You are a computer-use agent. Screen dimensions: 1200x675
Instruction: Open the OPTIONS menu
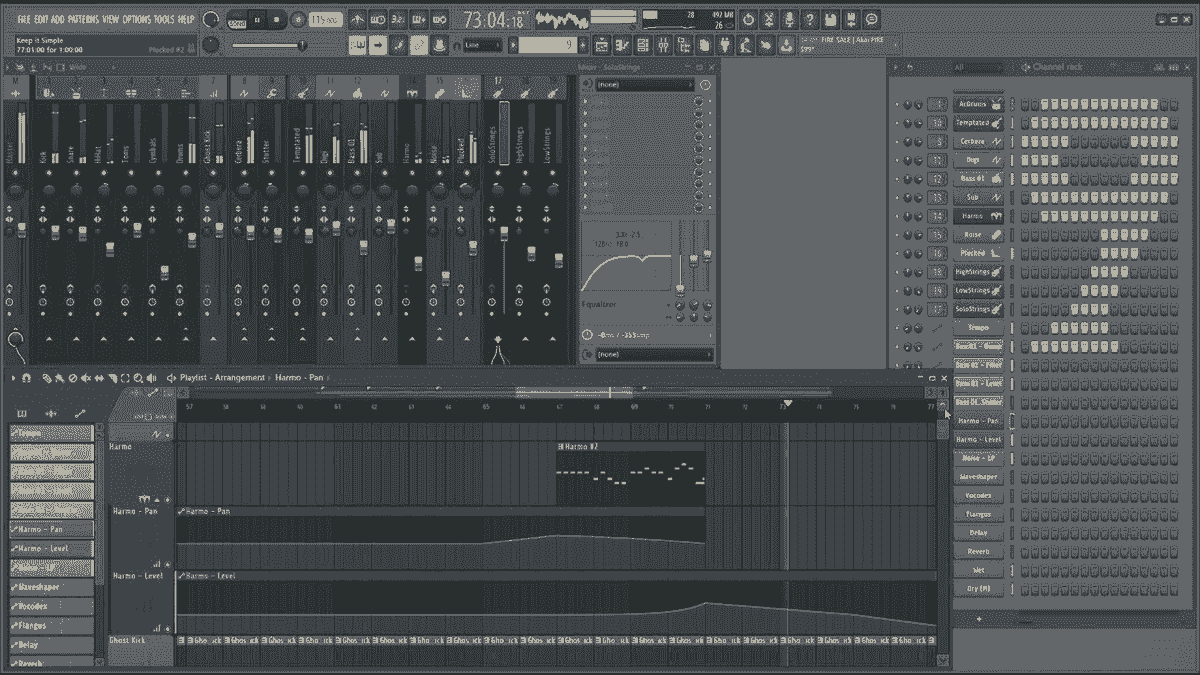pos(137,19)
